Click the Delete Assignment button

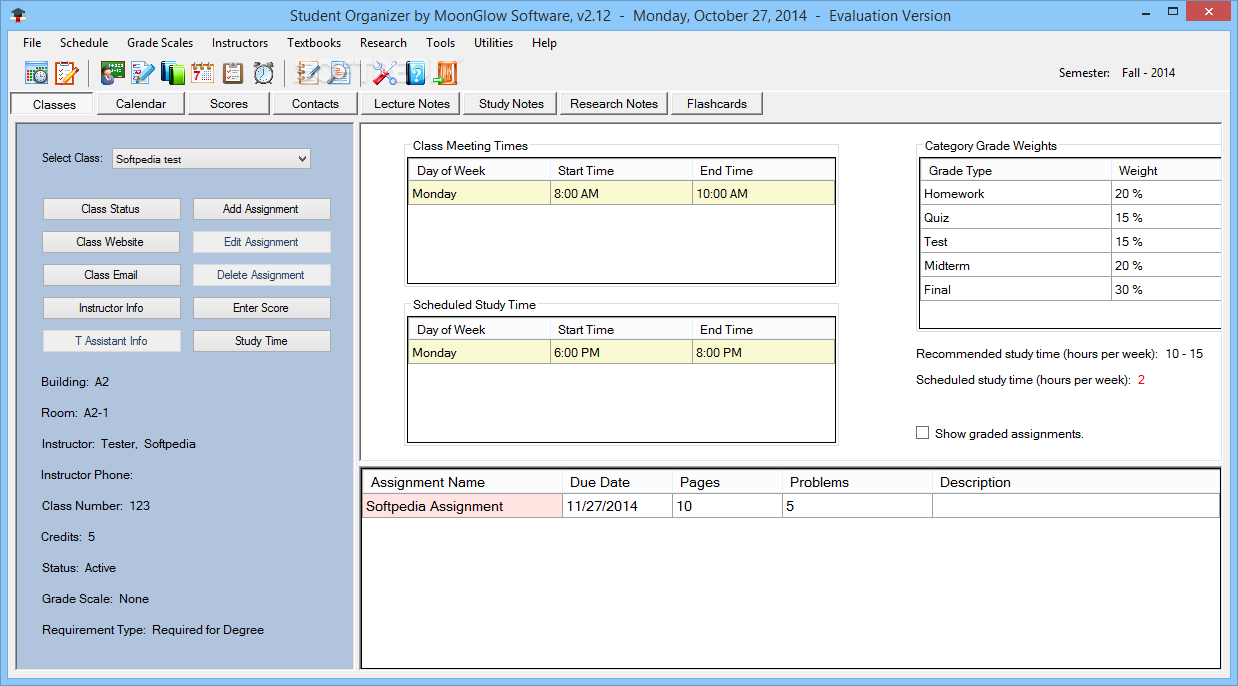(x=261, y=275)
